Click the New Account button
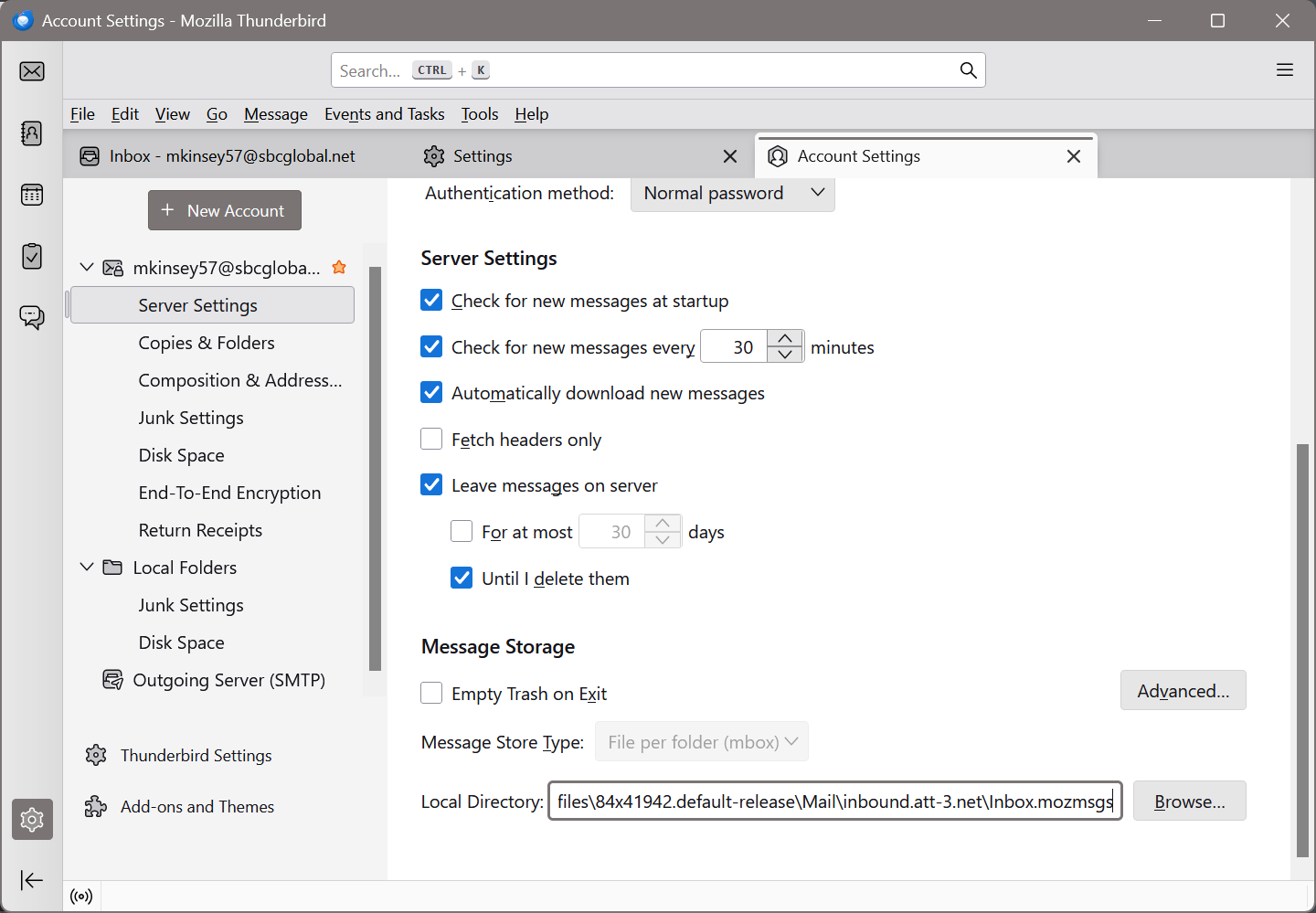This screenshot has height=913, width=1316. point(225,211)
